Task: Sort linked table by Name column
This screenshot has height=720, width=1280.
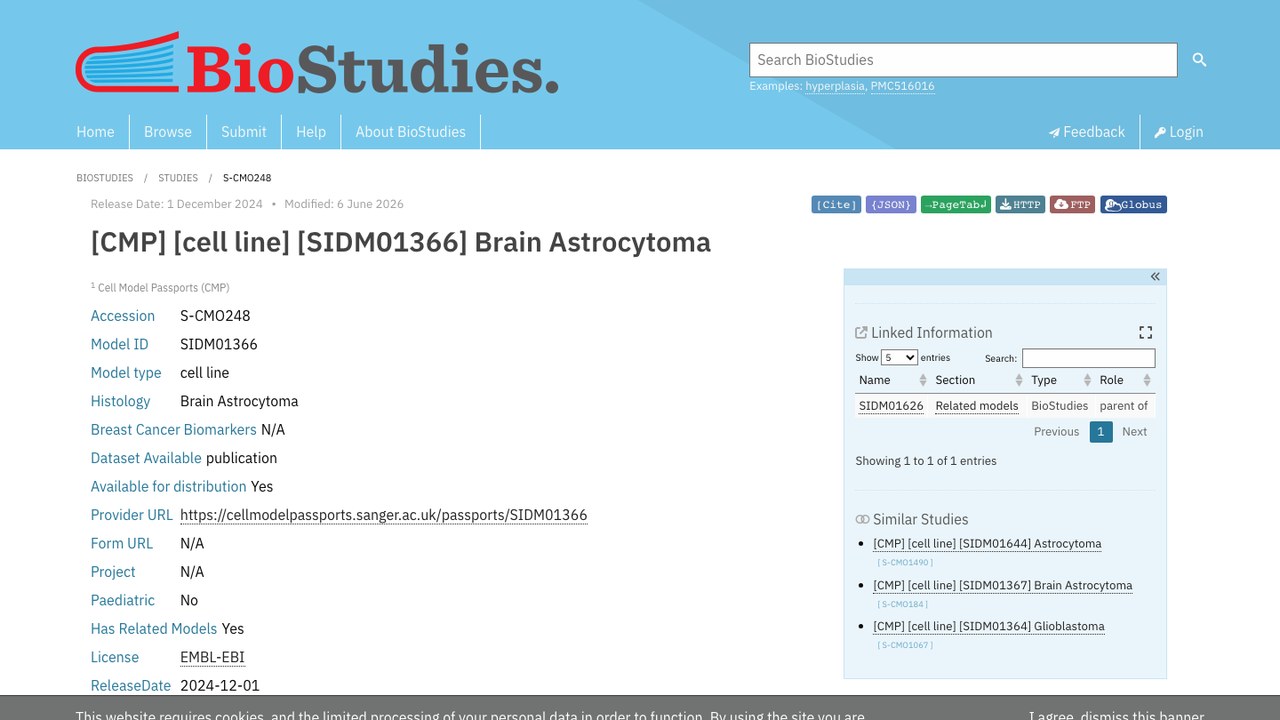Action: (892, 380)
